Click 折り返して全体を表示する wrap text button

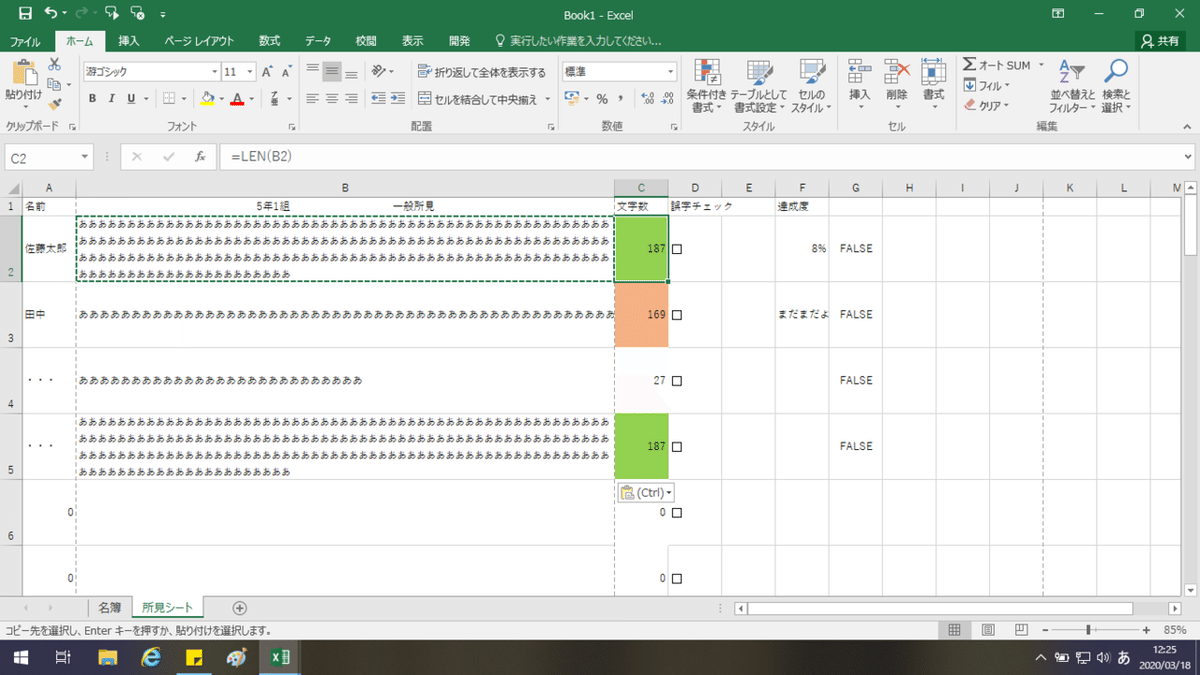[x=482, y=72]
